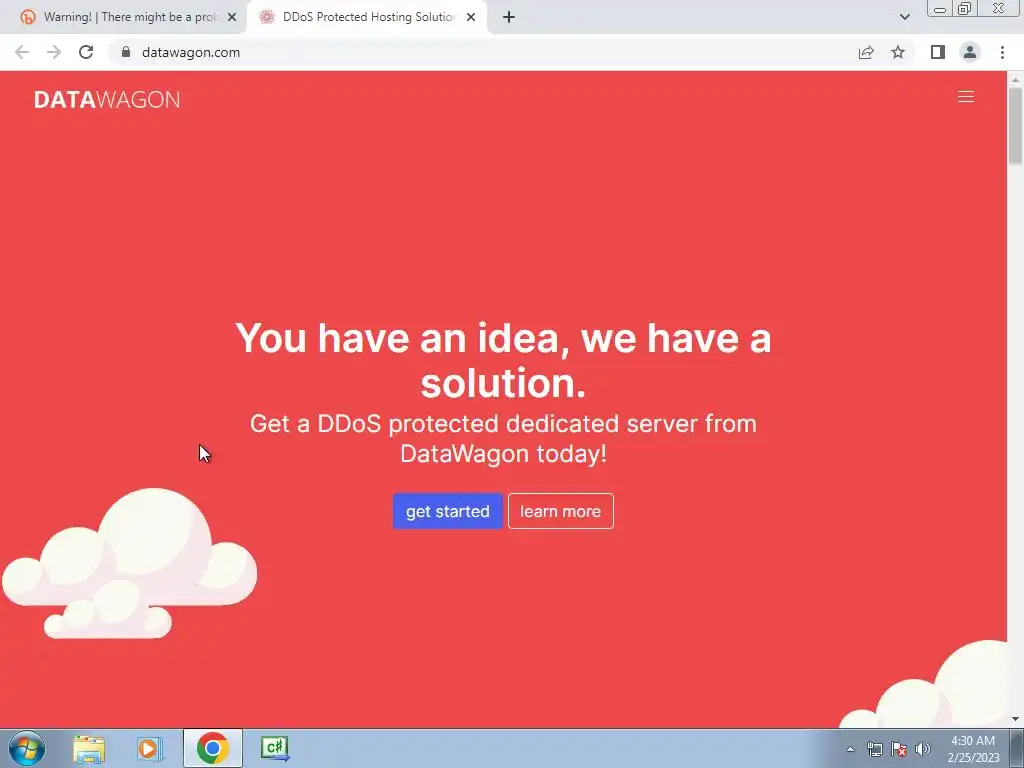Open the Chrome profile icon
The width and height of the screenshot is (1024, 768).
[x=970, y=52]
